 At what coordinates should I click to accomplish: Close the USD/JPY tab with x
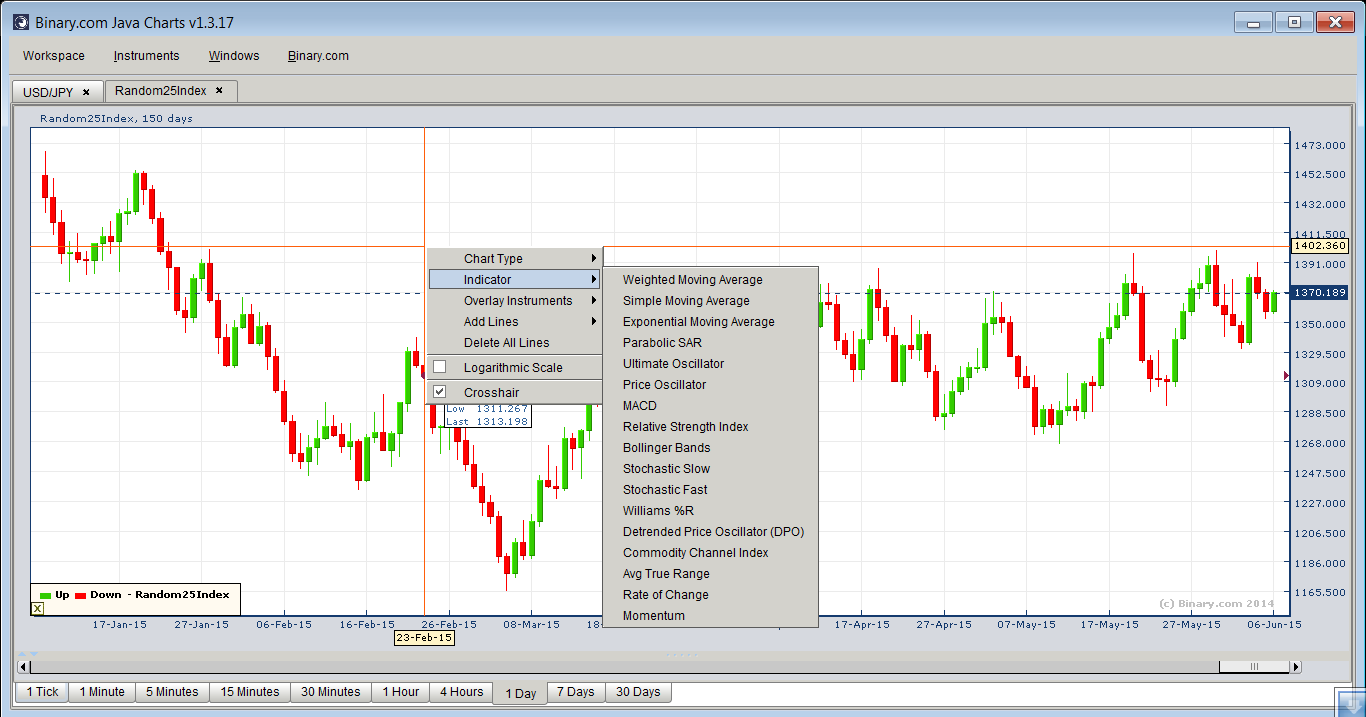[x=86, y=92]
